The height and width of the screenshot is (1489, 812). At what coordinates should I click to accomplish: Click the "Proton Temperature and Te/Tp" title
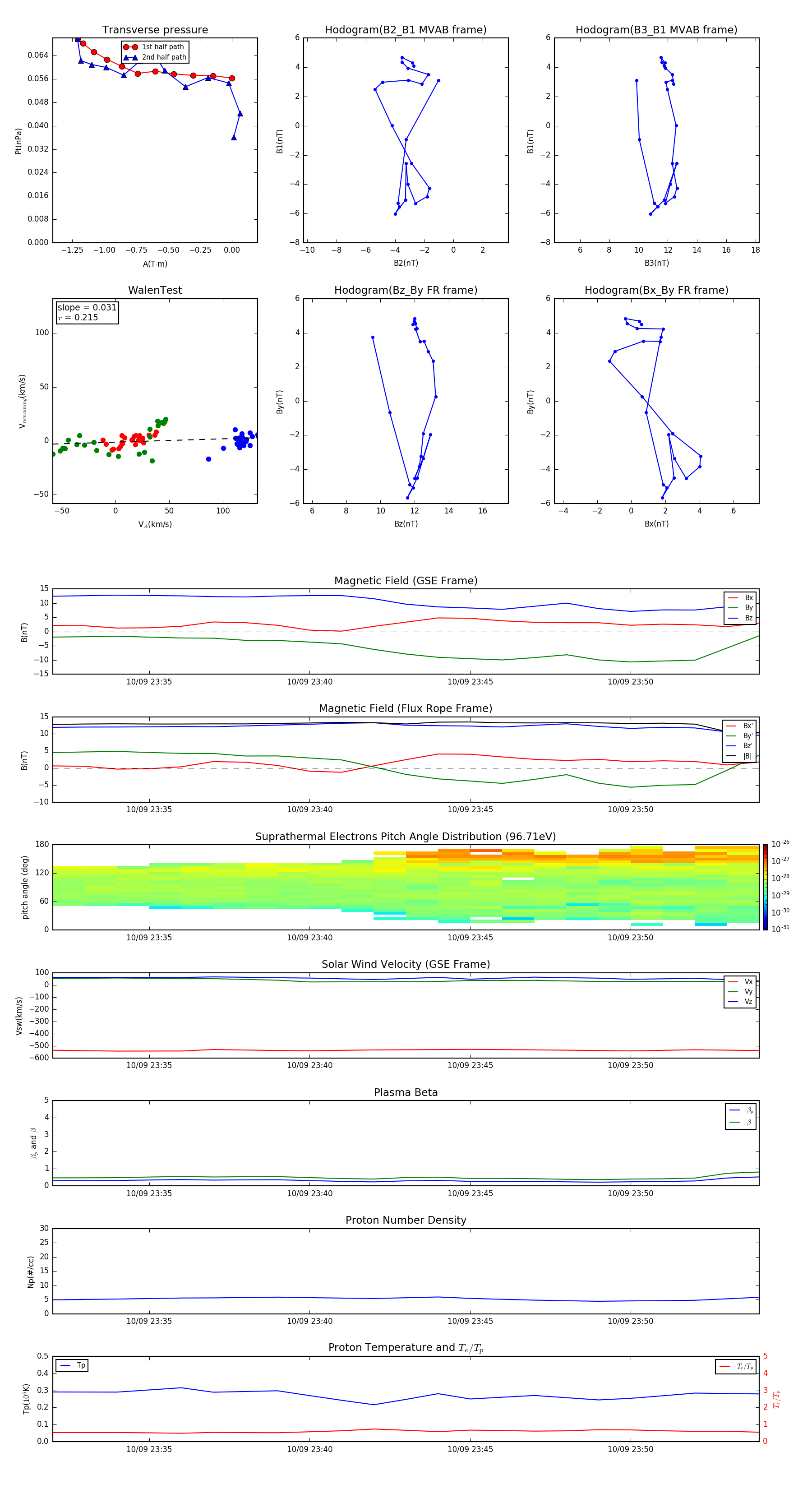point(406,1348)
